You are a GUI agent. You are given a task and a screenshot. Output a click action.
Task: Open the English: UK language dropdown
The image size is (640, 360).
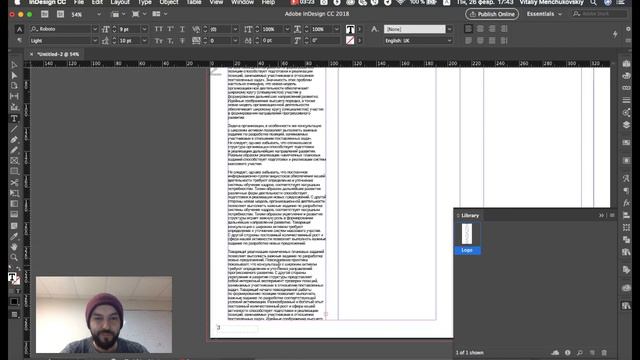449,41
